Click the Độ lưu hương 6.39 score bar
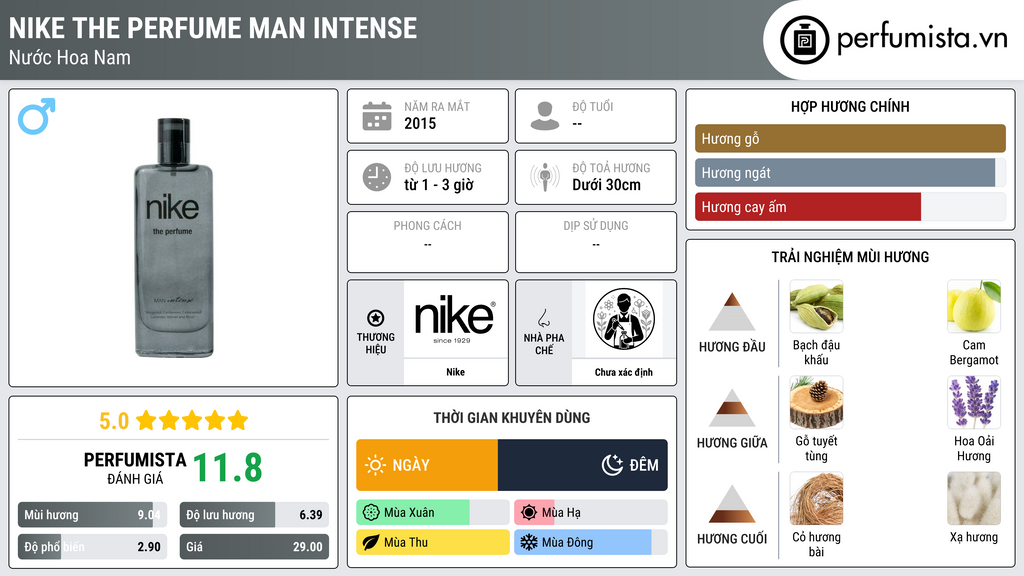1024x576 pixels. tap(254, 515)
